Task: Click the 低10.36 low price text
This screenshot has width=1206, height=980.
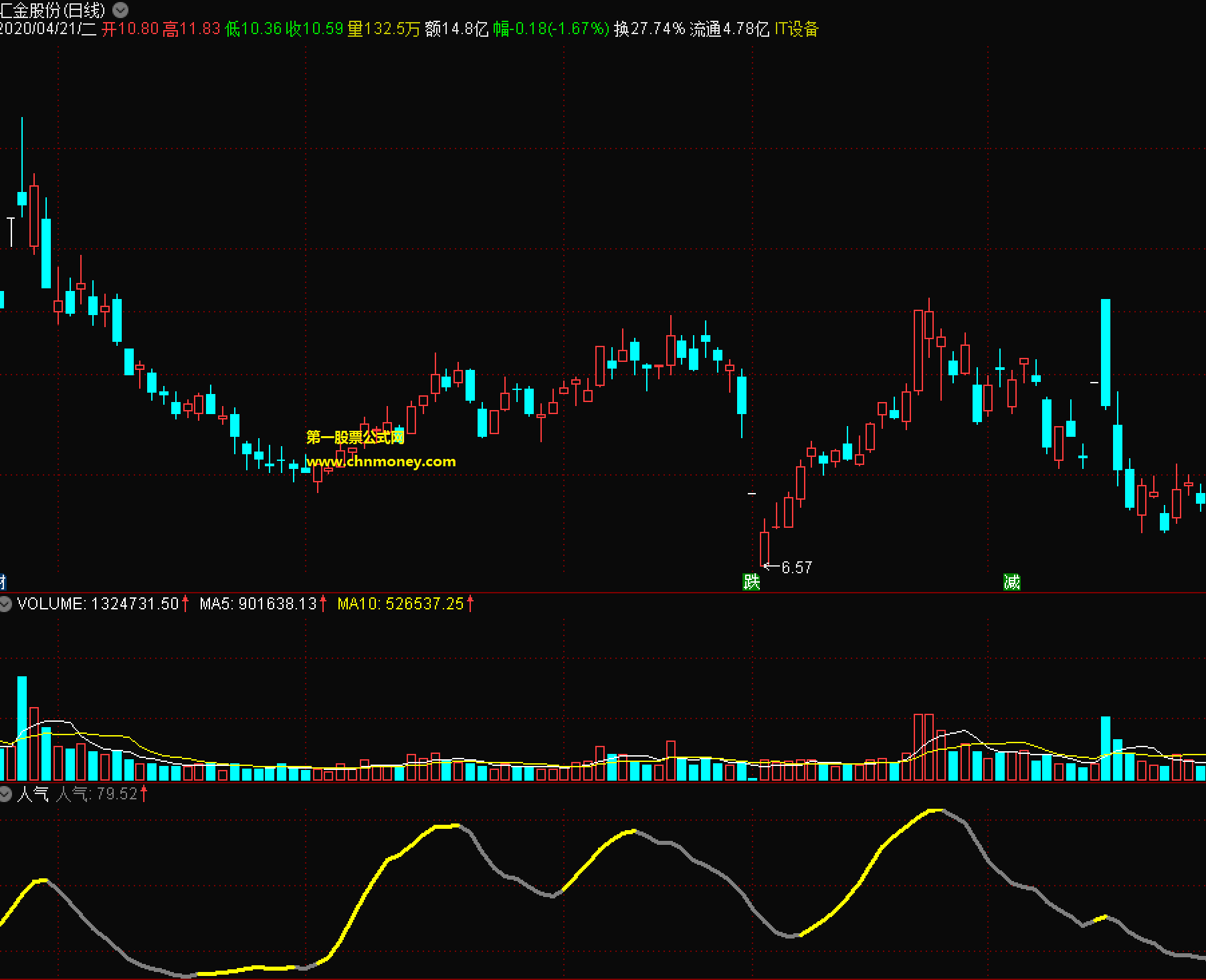Action: [x=254, y=29]
